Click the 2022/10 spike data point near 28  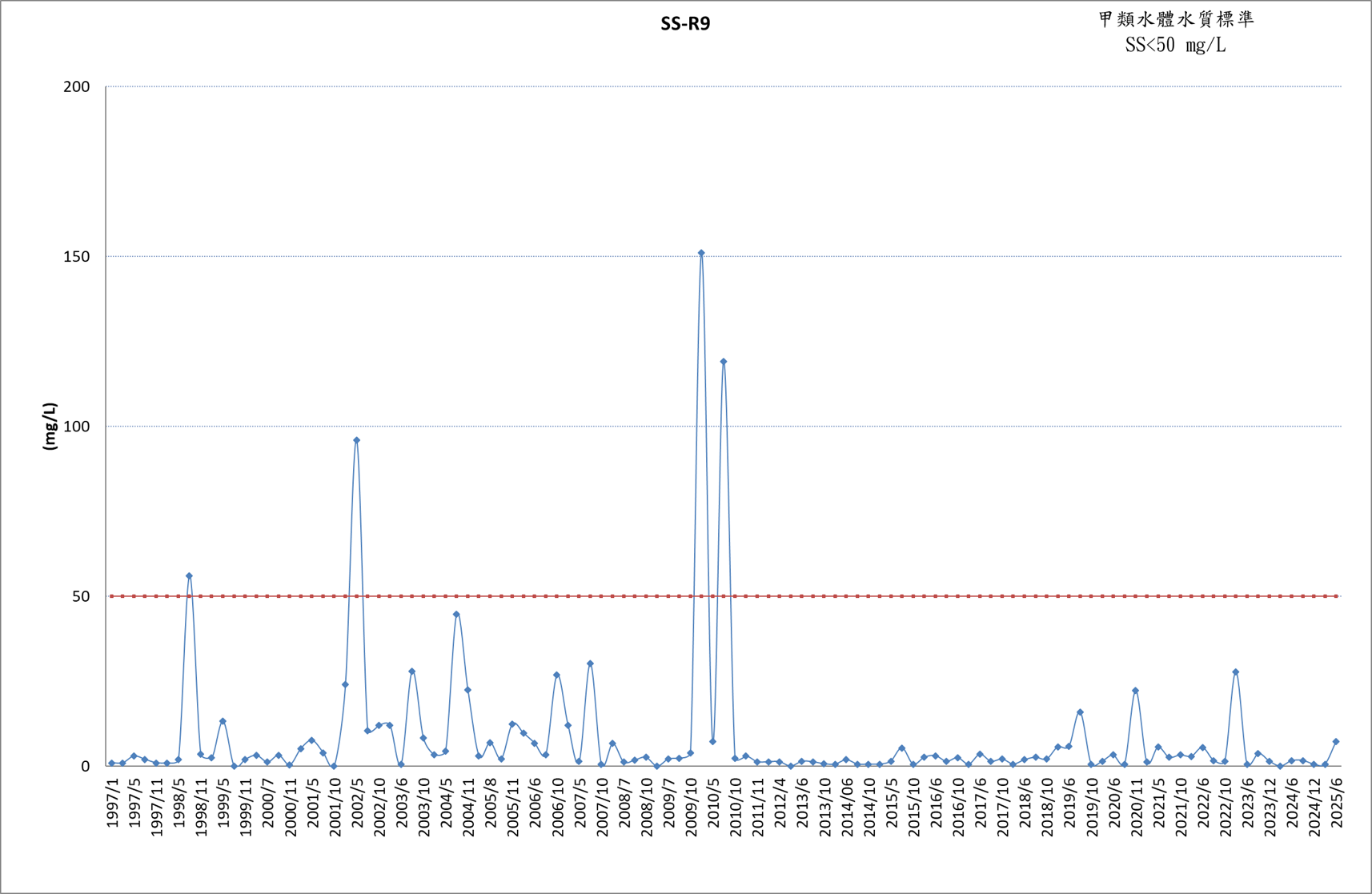(x=1236, y=672)
